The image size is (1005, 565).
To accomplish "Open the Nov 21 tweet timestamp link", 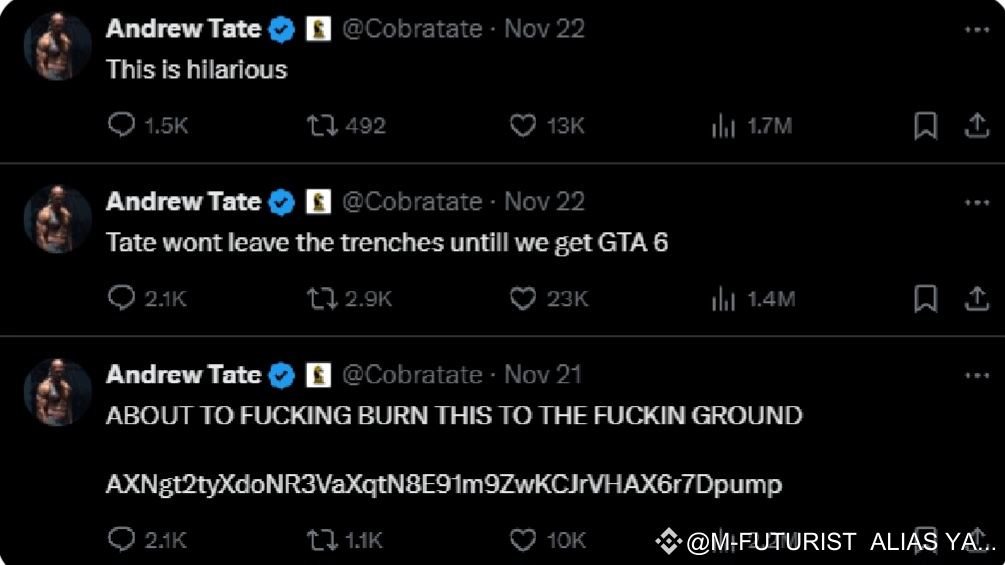I will [x=543, y=375].
